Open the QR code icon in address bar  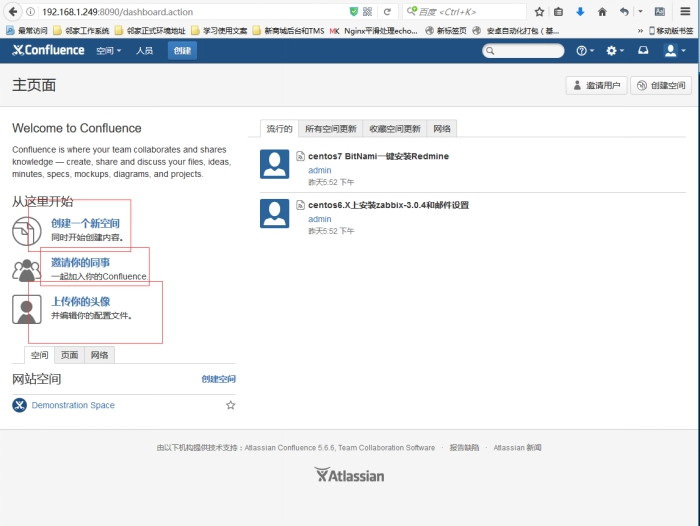pyautogui.click(x=367, y=12)
